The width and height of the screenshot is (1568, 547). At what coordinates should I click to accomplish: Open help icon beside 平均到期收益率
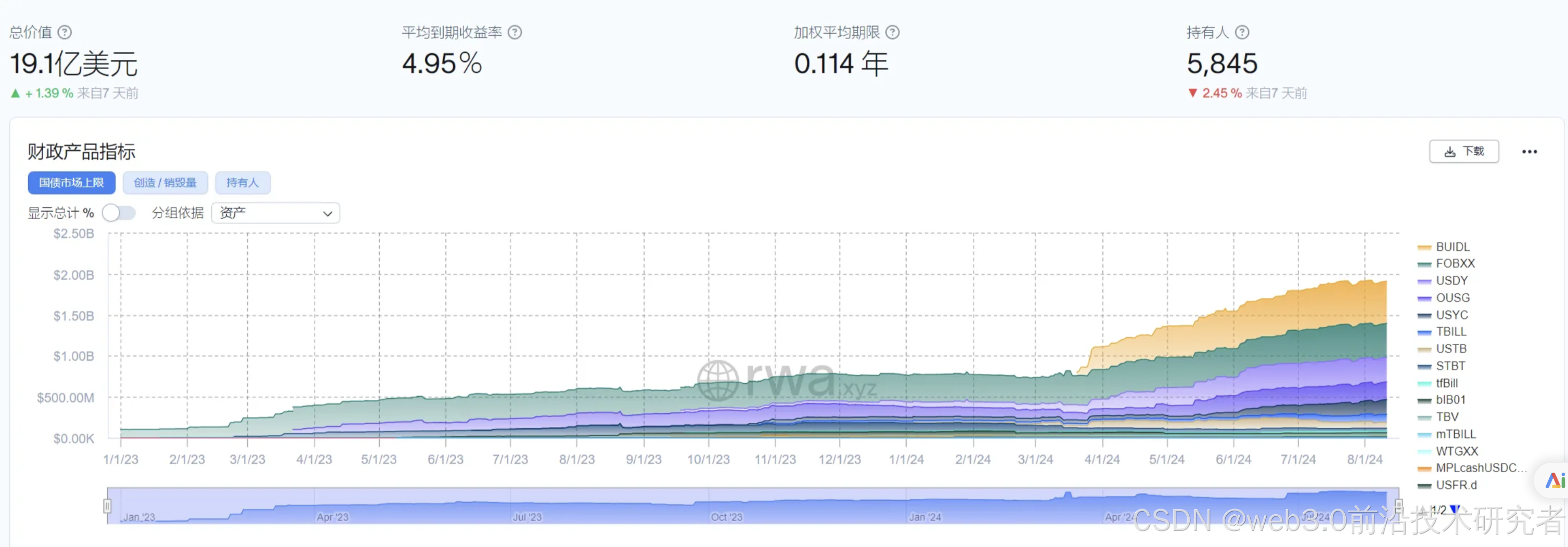[x=515, y=32]
